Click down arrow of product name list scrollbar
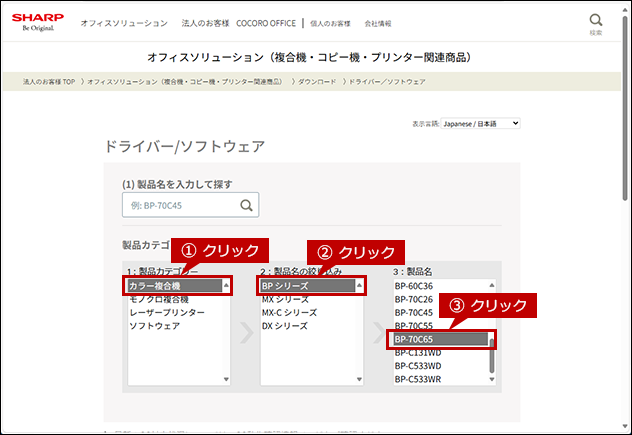Viewport: 632px width, 435px height. click(x=492, y=379)
